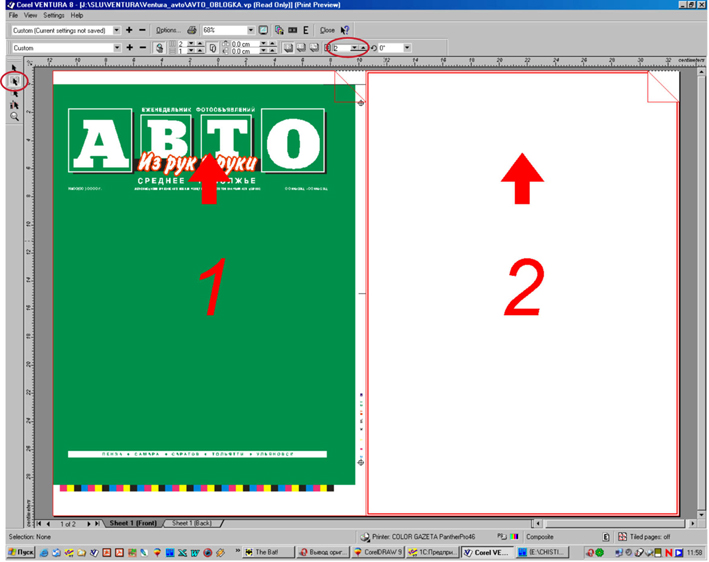
Task: Select the Marks Placement tool
Action: (x=14, y=105)
